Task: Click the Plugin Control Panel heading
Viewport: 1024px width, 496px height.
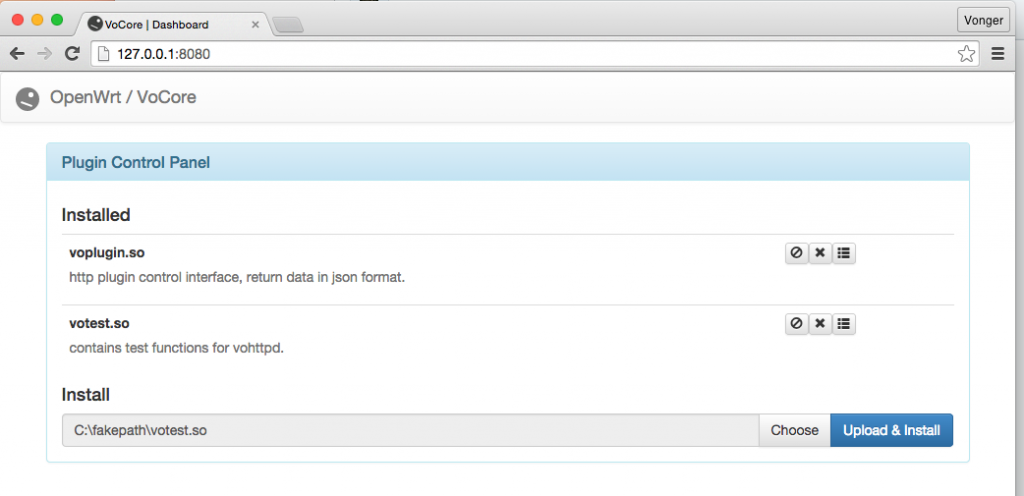Action: [136, 163]
